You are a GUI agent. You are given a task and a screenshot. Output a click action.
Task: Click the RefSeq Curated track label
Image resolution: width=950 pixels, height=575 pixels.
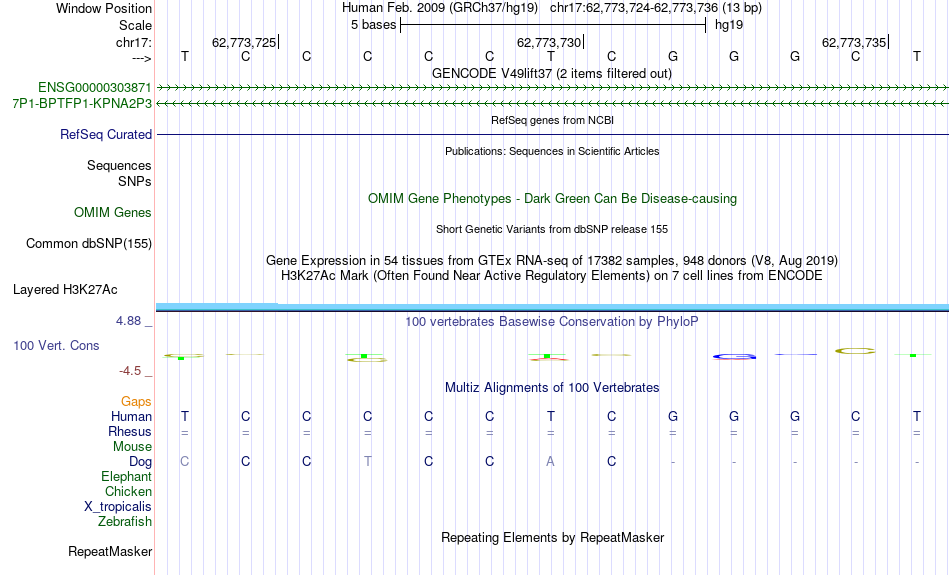tap(105, 135)
